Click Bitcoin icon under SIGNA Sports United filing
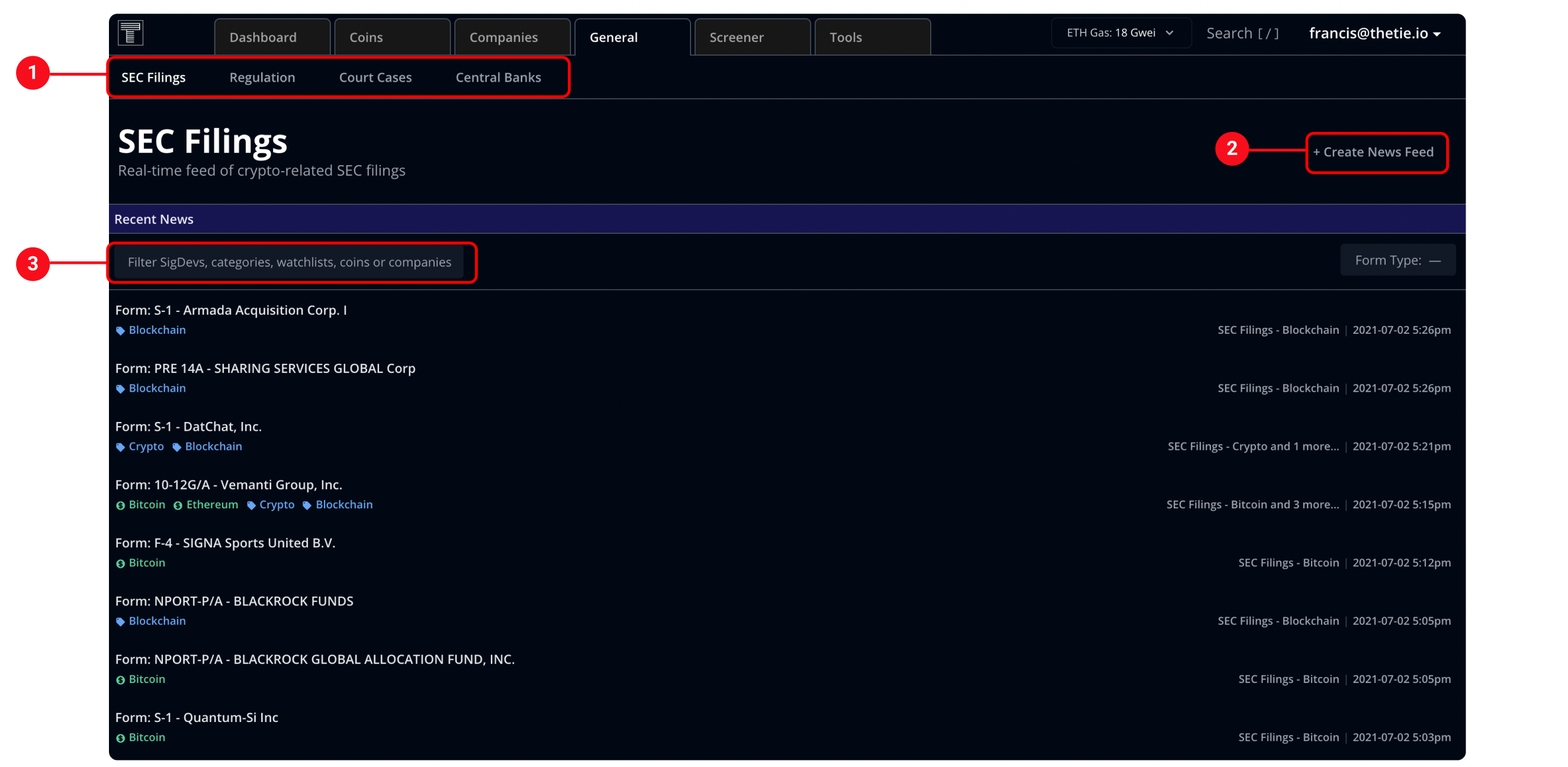The width and height of the screenshot is (1568, 767). [x=121, y=564]
